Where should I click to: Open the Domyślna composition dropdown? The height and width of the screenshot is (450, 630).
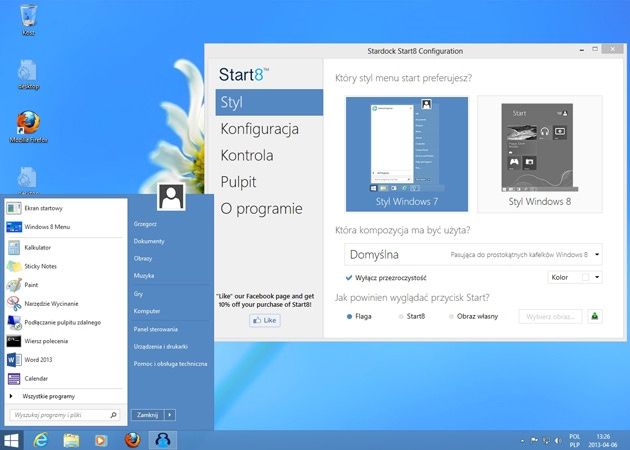click(473, 254)
